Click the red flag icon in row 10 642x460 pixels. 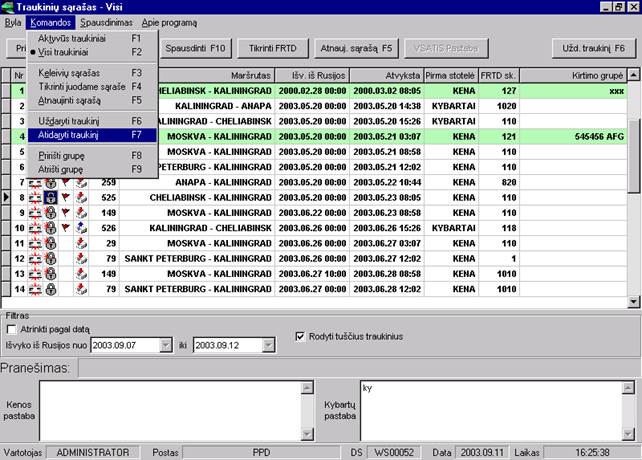click(66, 228)
